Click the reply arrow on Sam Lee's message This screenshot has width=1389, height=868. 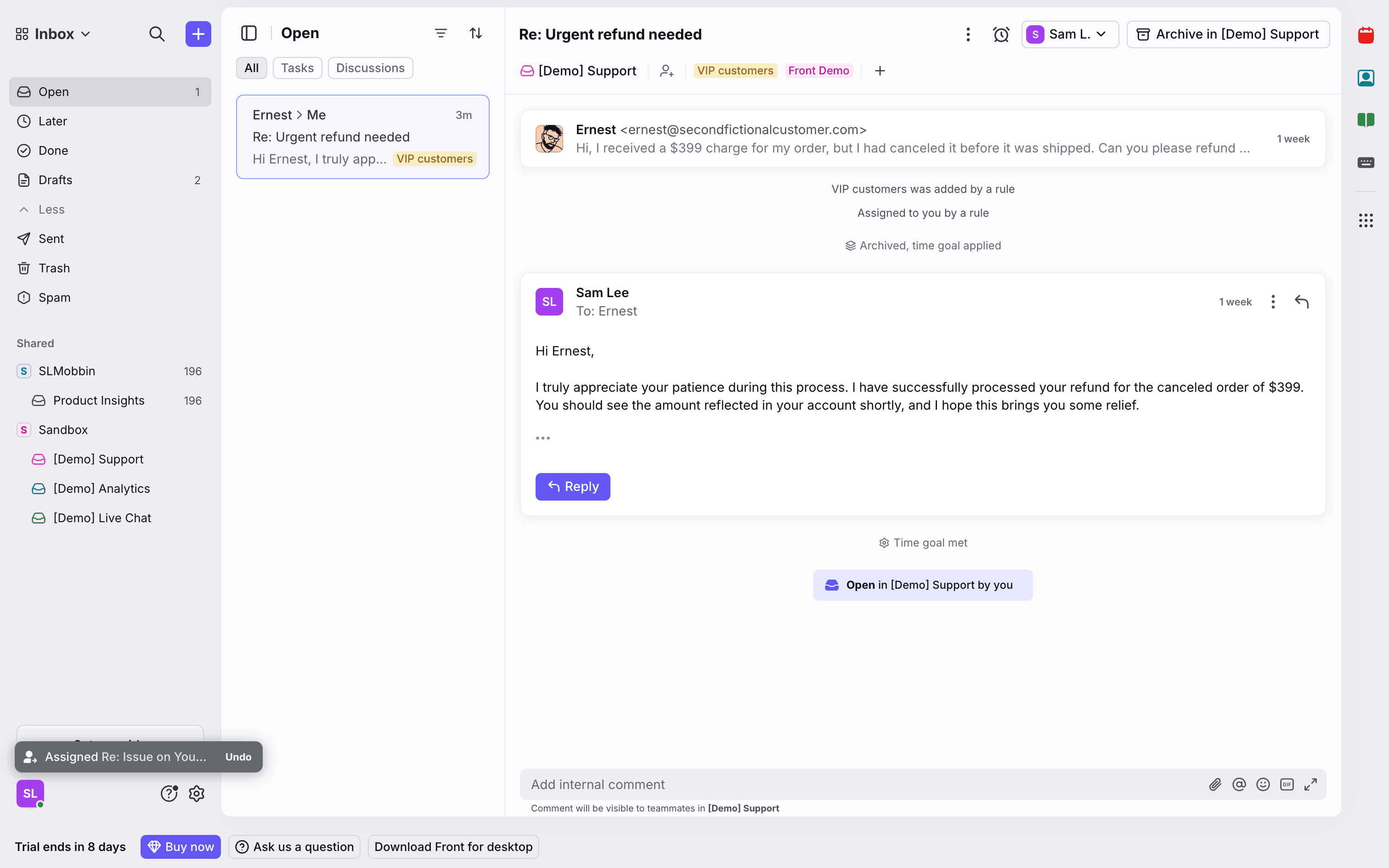point(1301,302)
